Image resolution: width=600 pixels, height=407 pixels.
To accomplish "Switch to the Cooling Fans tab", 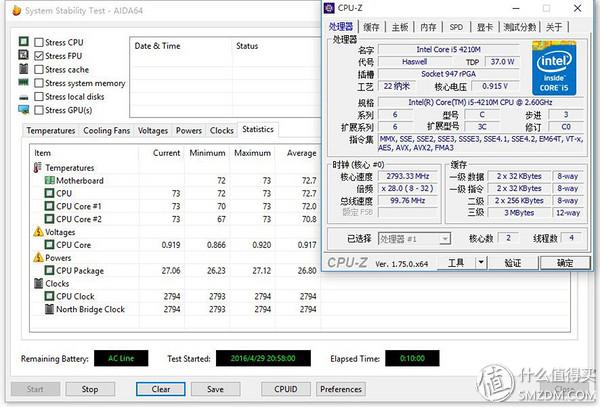I will pos(106,131).
